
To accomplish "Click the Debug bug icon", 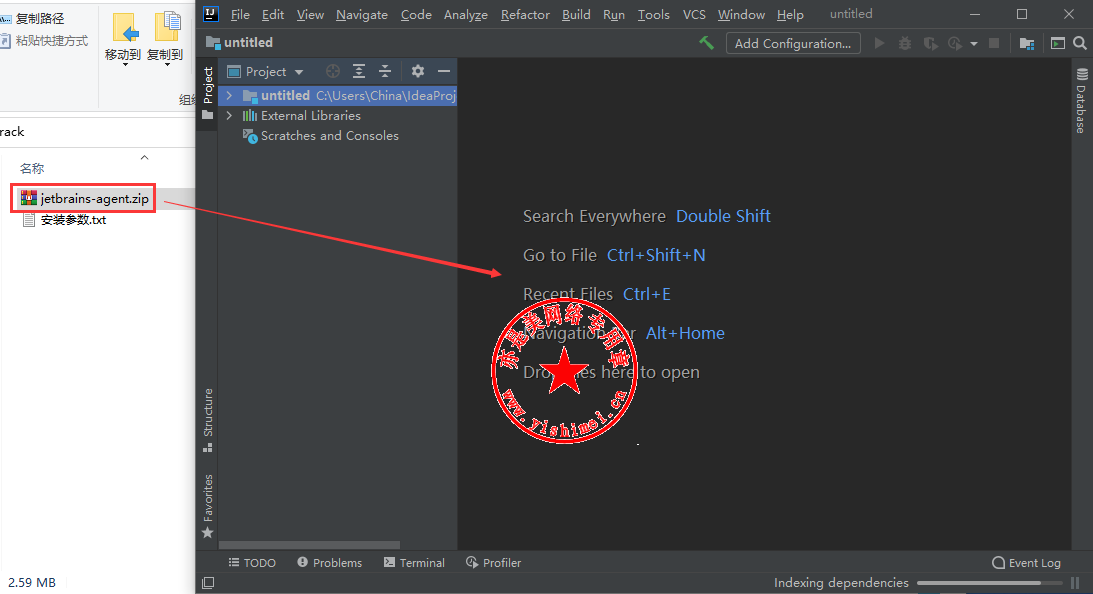I will tap(905, 43).
